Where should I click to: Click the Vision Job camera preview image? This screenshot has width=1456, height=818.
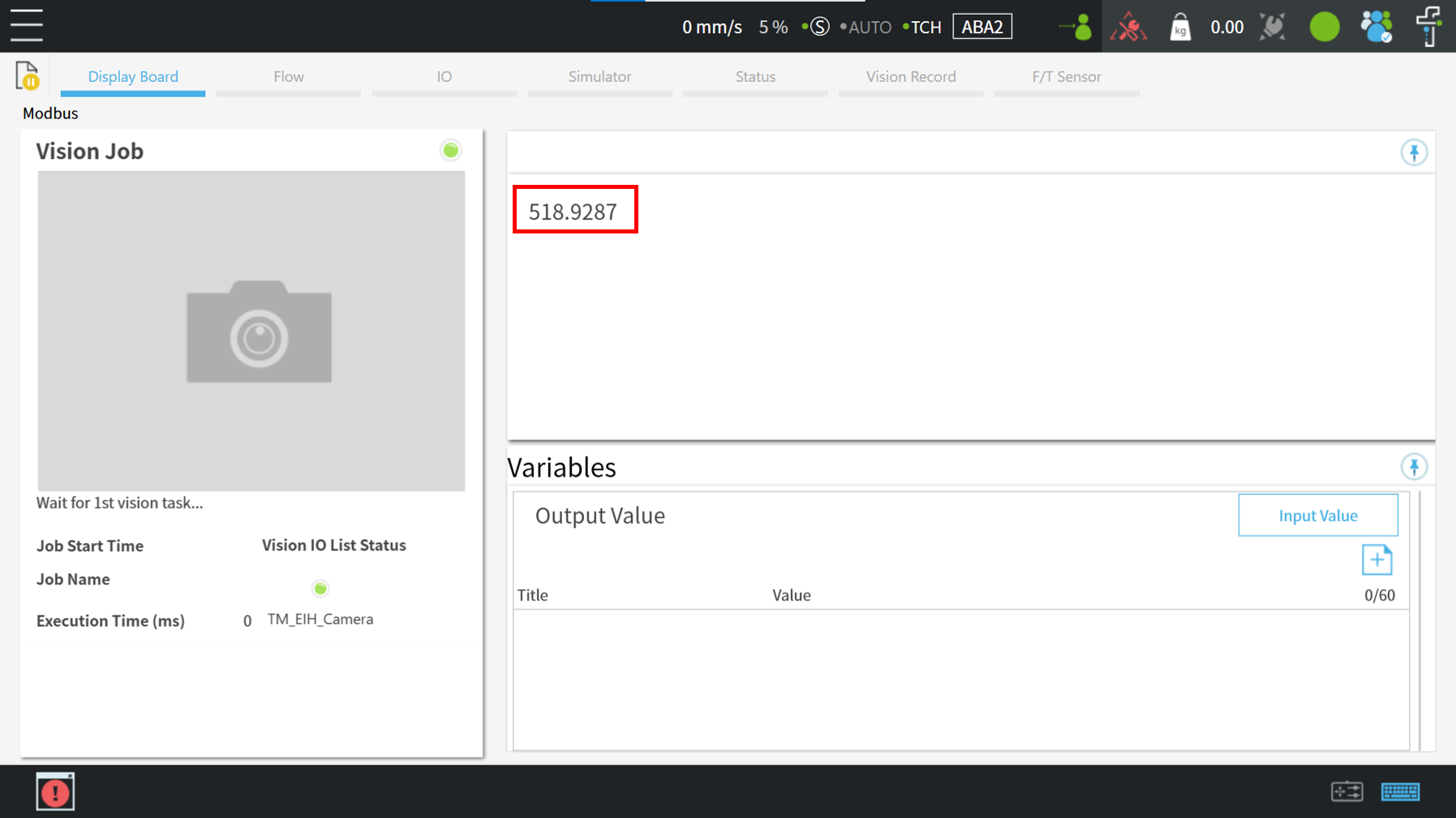tap(251, 331)
